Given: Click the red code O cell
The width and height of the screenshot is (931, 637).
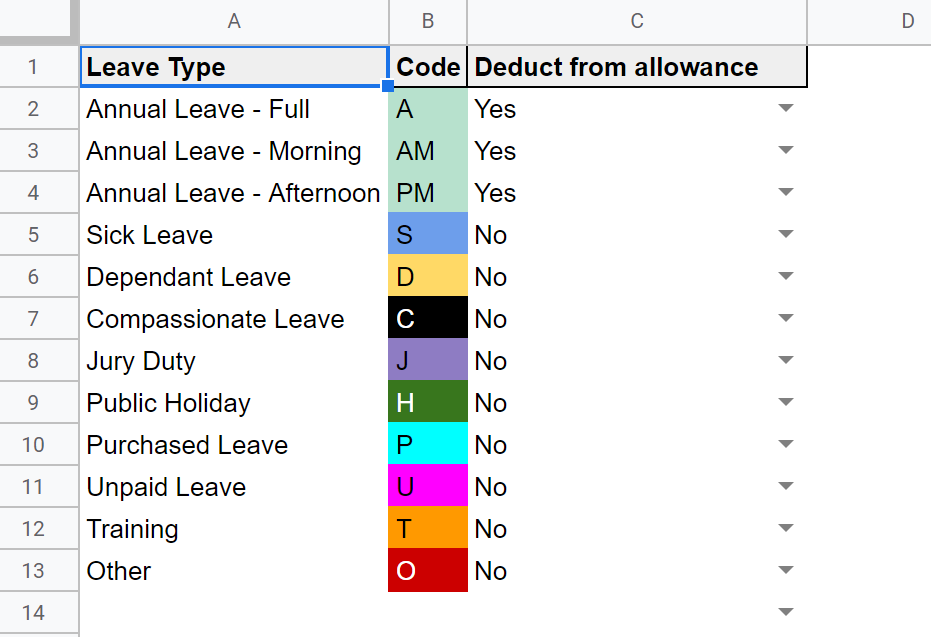Looking at the screenshot, I should 427,571.
